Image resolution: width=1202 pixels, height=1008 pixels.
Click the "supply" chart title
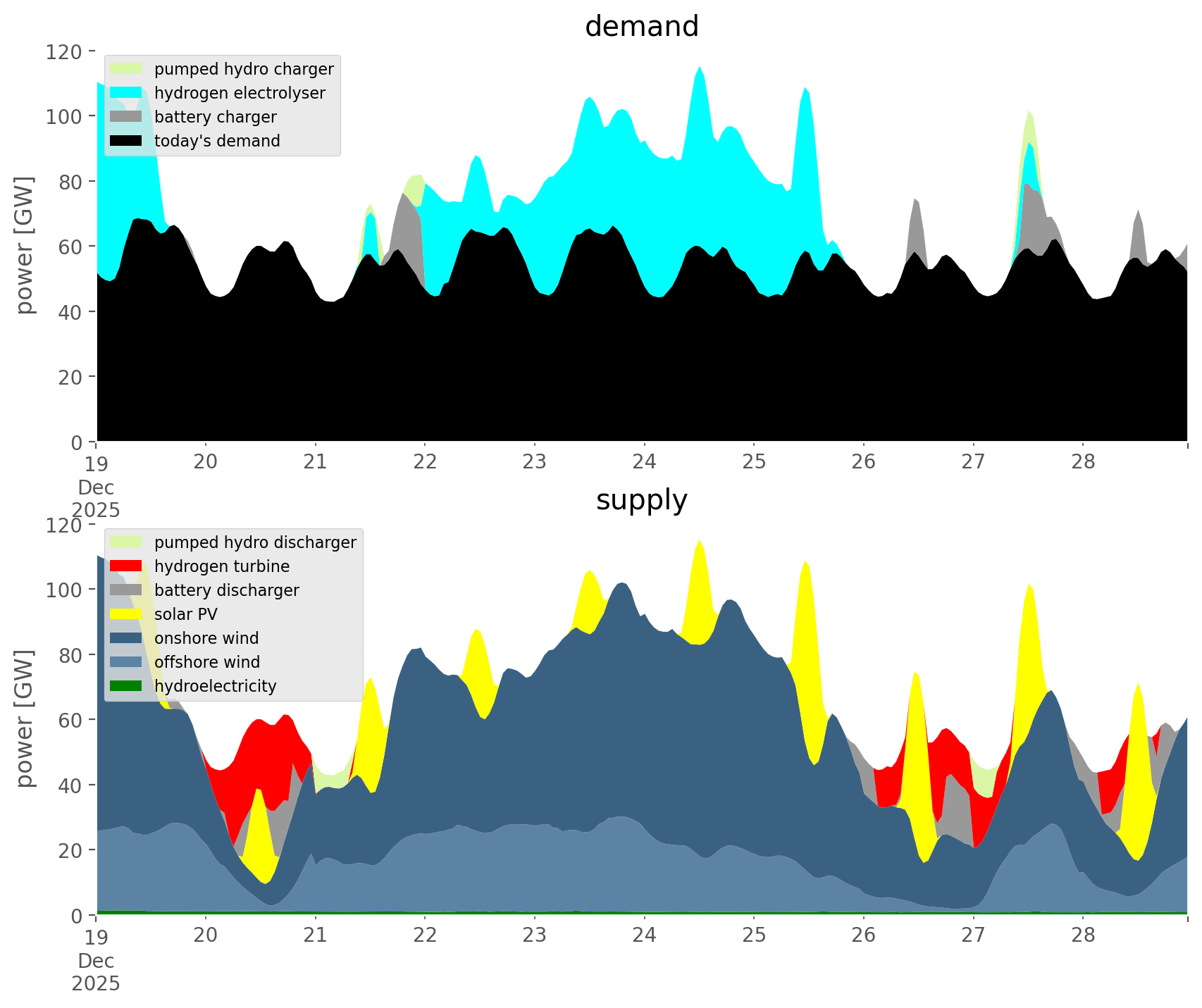coord(641,500)
